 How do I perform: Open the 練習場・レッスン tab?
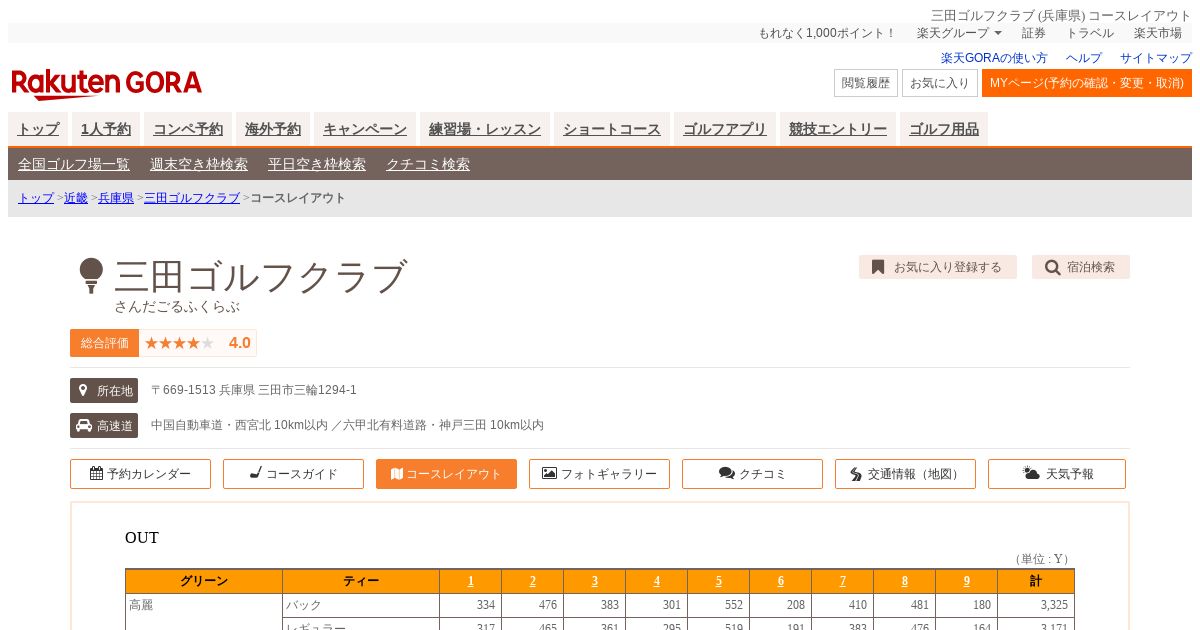coord(485,129)
